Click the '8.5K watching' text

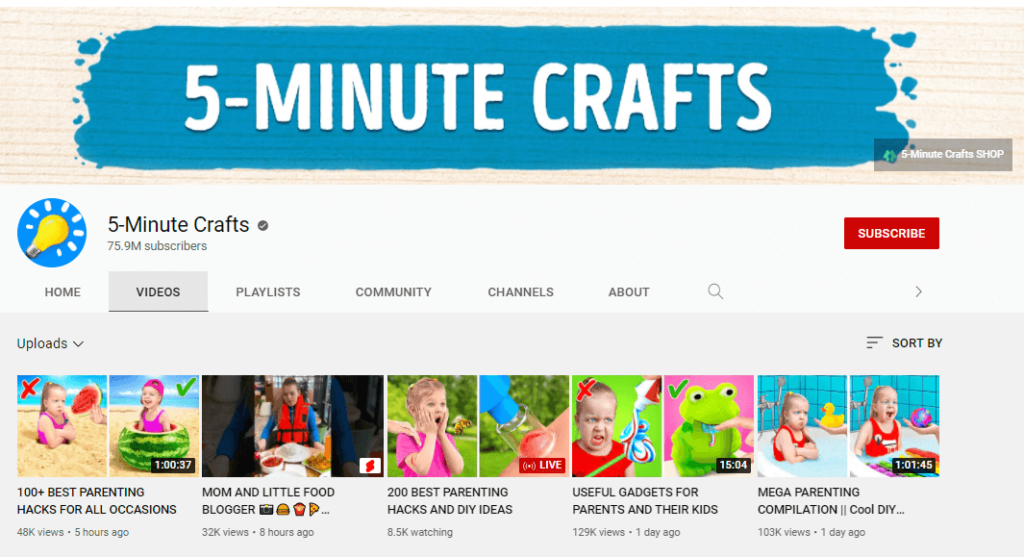(x=420, y=532)
